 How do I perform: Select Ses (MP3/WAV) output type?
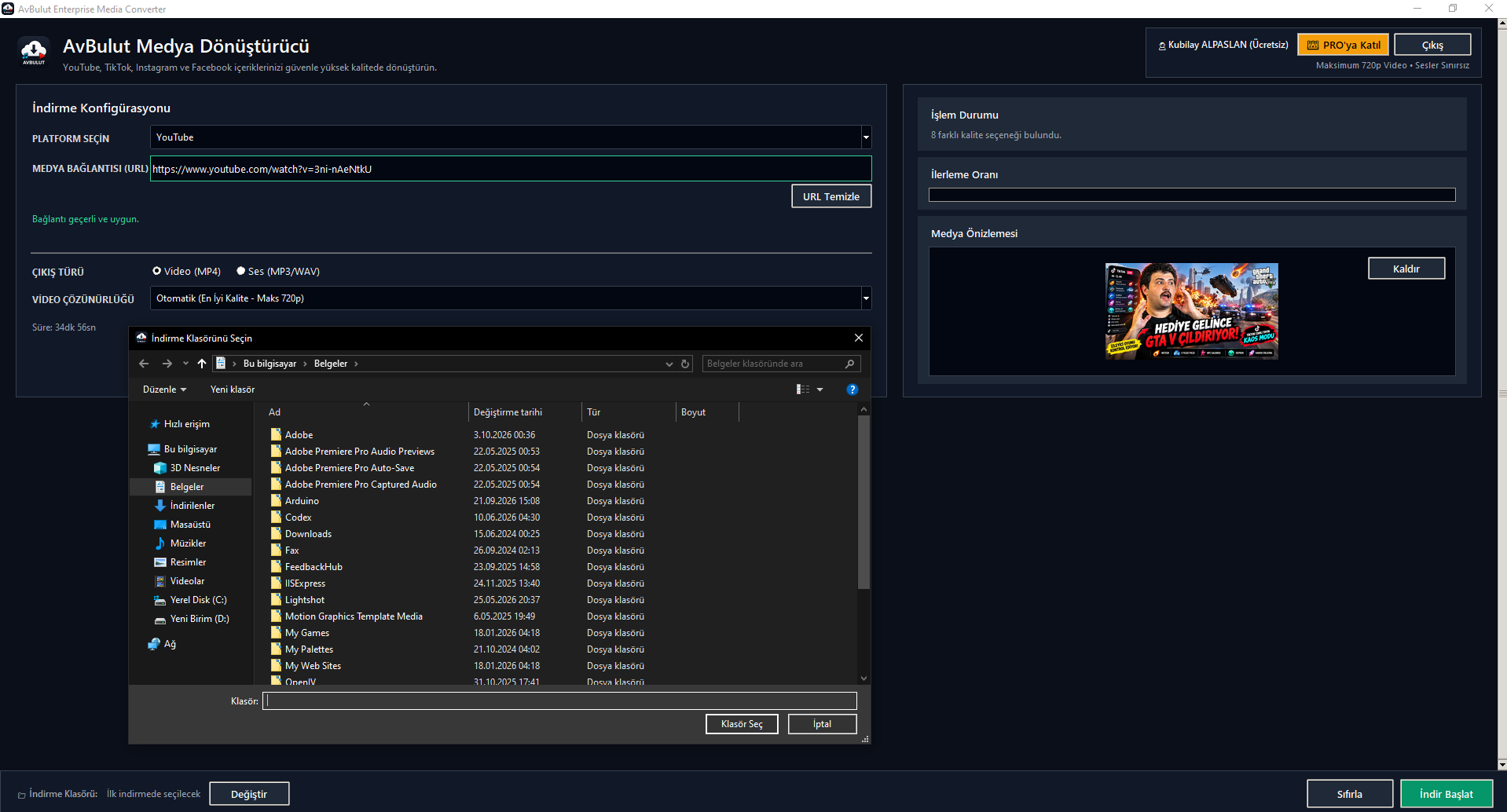278,272
